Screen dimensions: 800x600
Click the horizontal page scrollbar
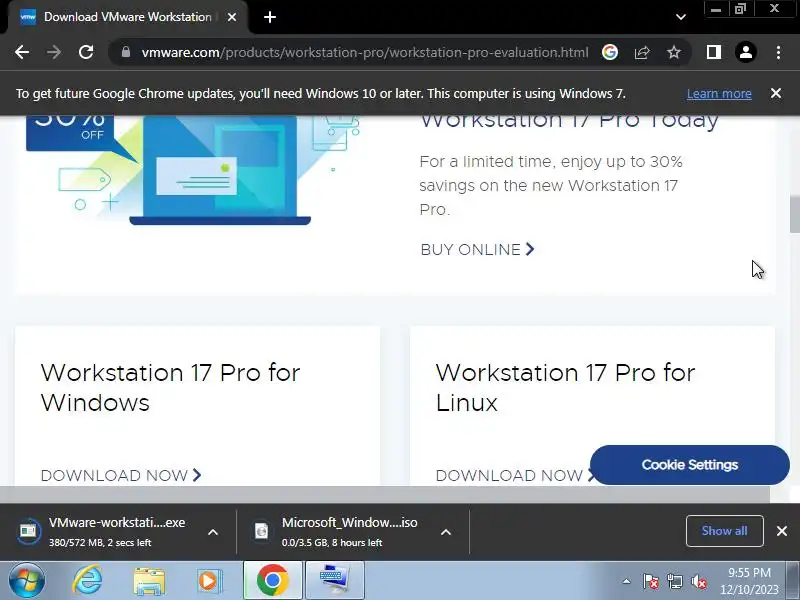[x=385, y=494]
